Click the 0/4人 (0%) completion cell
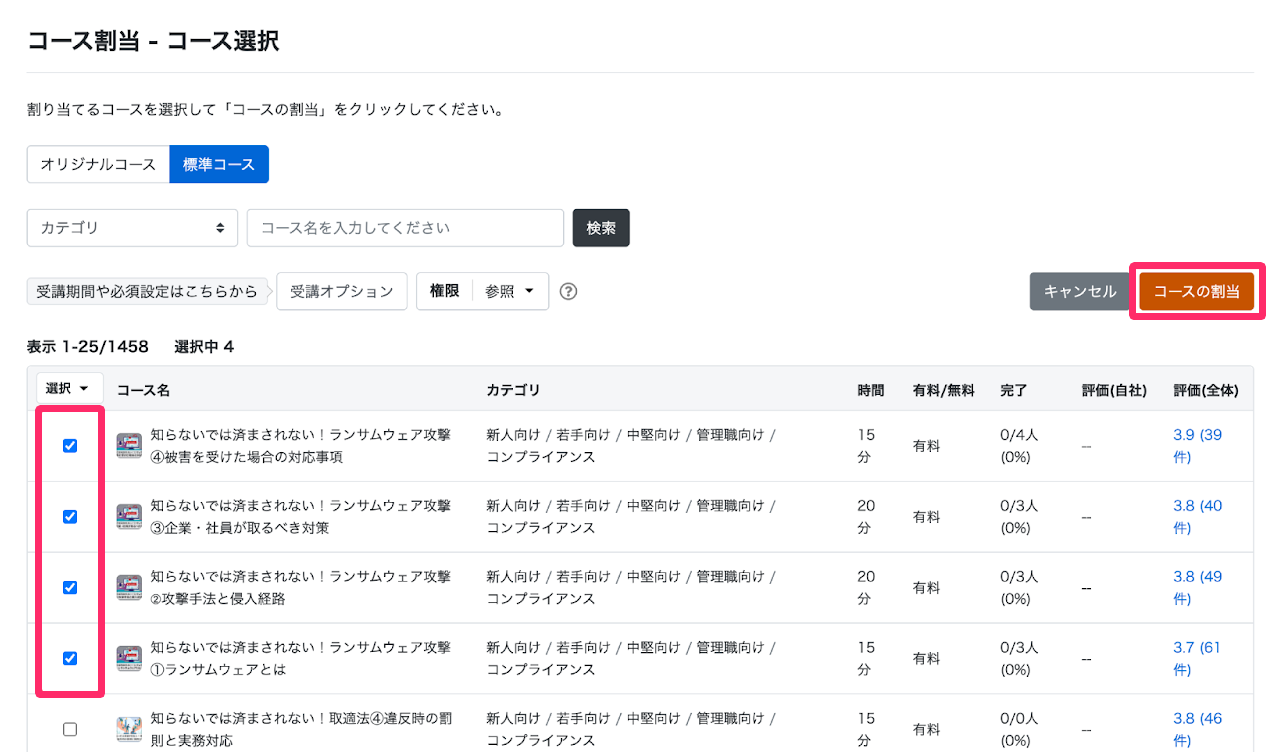Screen dimensions: 1288x752 click(1019, 446)
